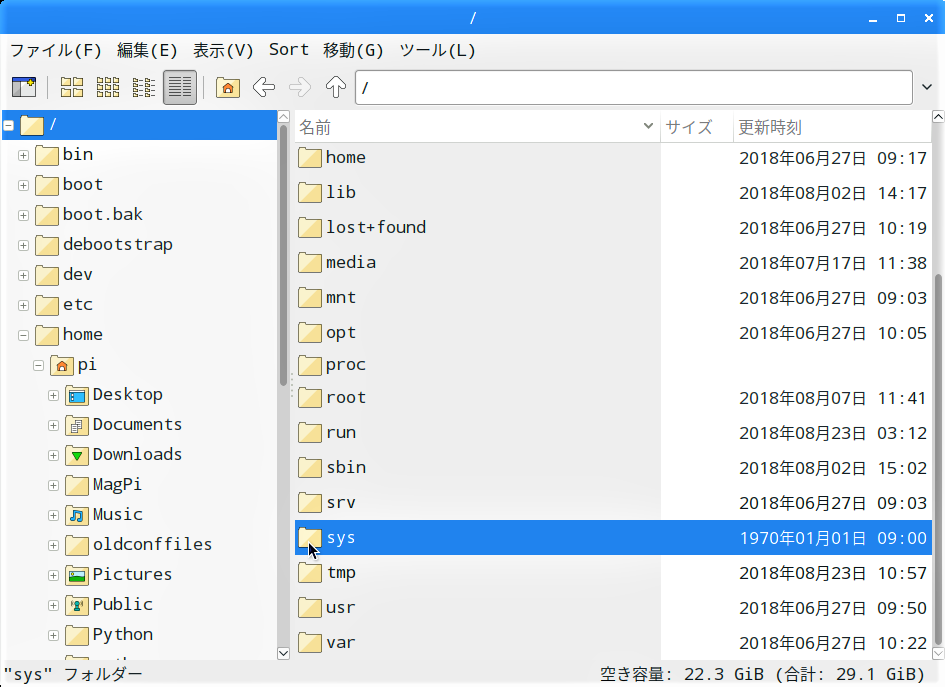Click file list scroll up arrow
The image size is (945, 687).
pos(938,117)
